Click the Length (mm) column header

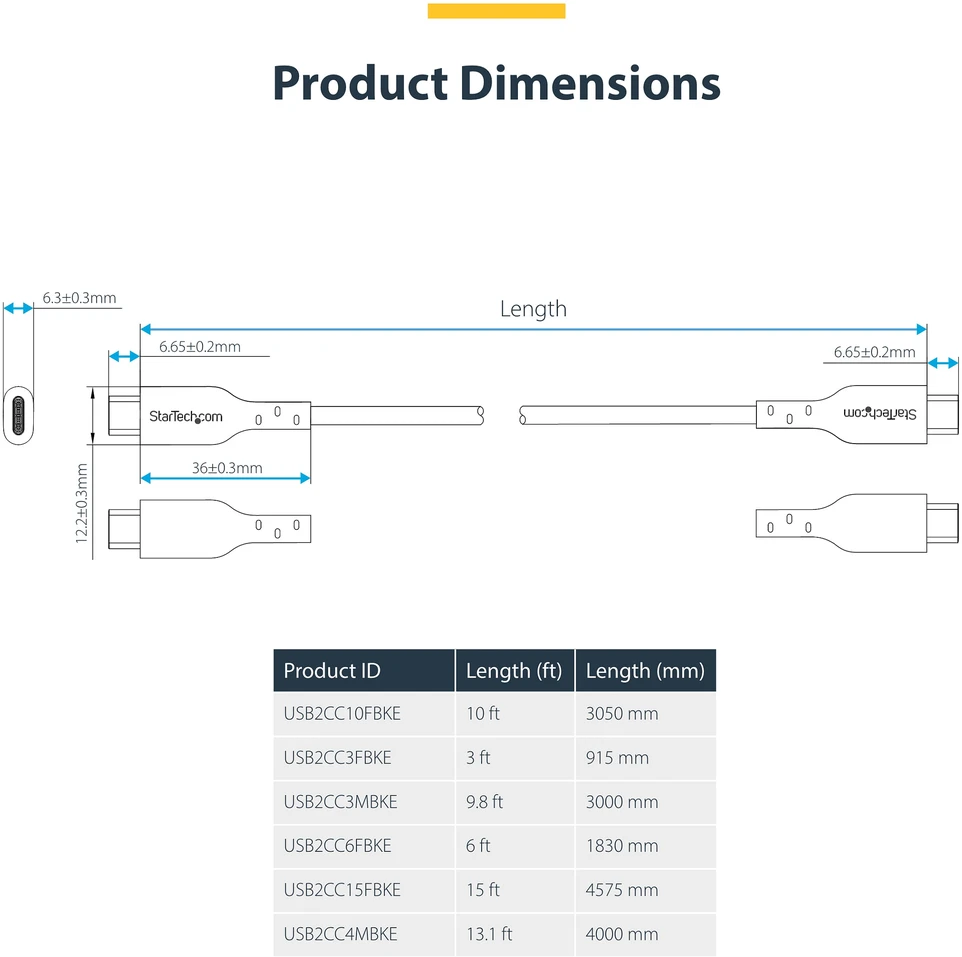tap(645, 671)
